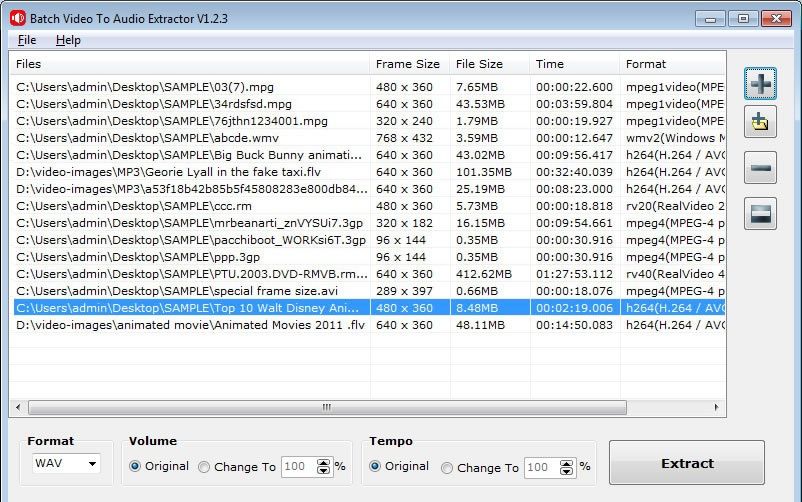Click the Extract button
This screenshot has width=802, height=502.
pyautogui.click(x=686, y=463)
